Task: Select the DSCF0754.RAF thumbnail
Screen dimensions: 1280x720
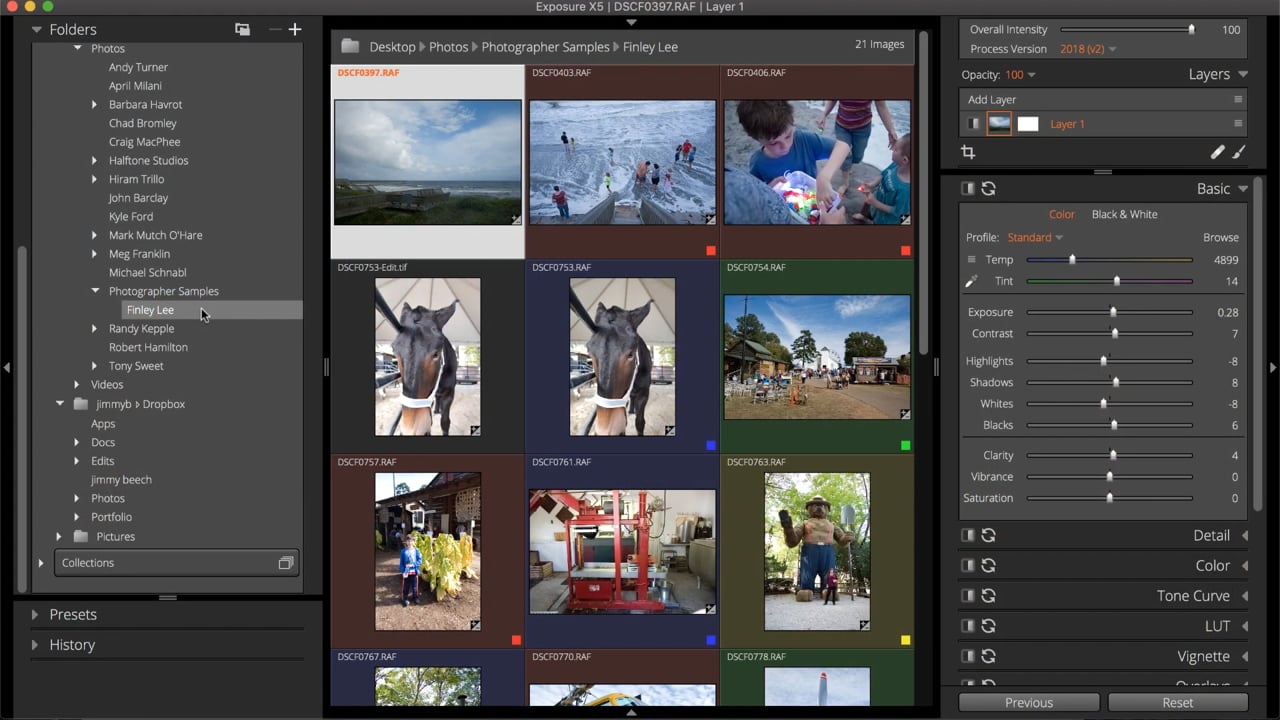Action: tap(817, 357)
